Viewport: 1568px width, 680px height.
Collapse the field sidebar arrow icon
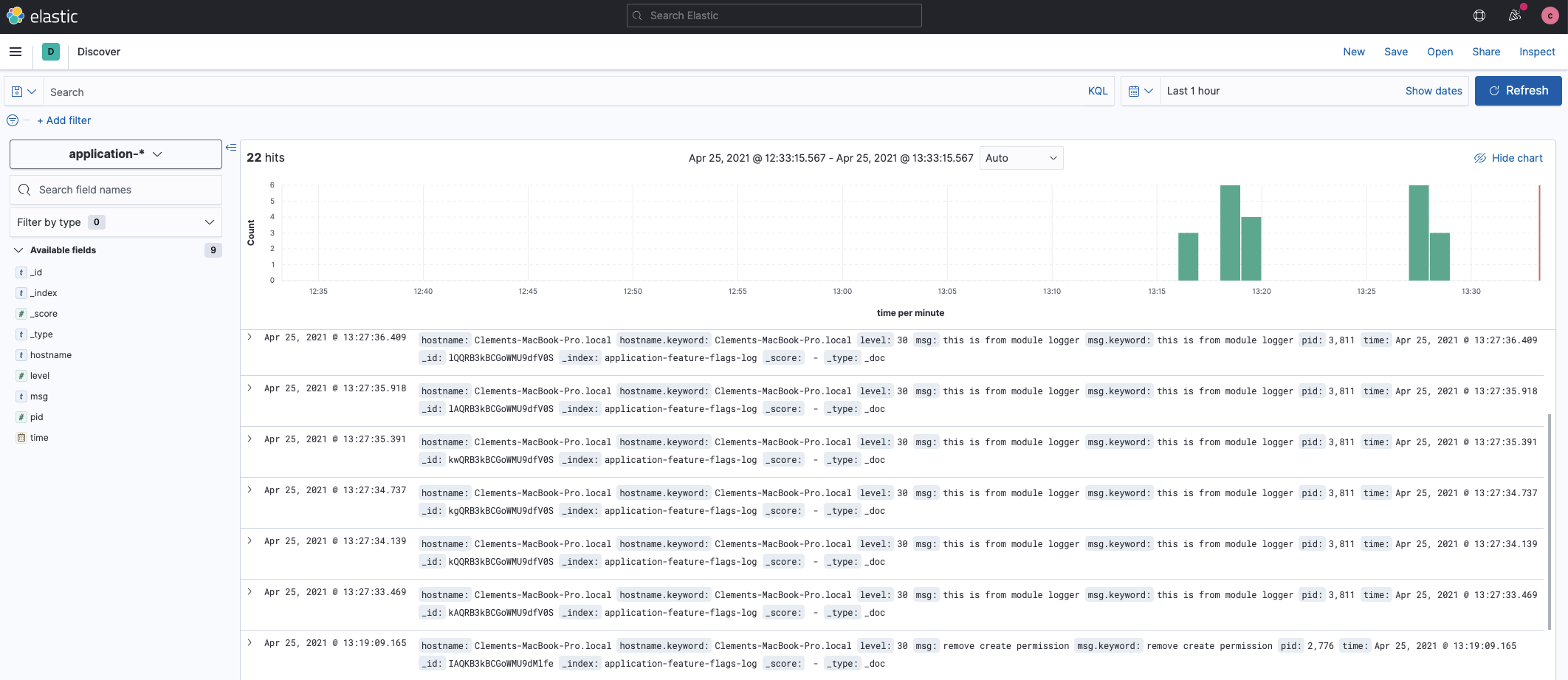tap(231, 148)
